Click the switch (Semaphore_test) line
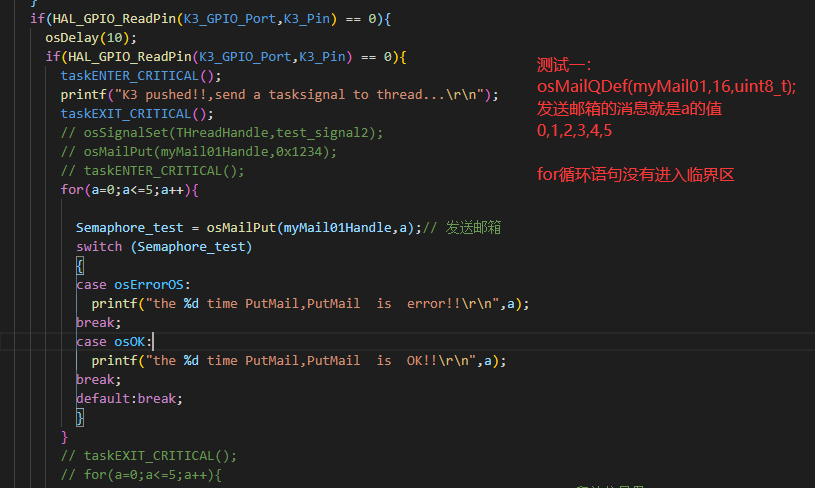This screenshot has width=815, height=488. coord(164,247)
